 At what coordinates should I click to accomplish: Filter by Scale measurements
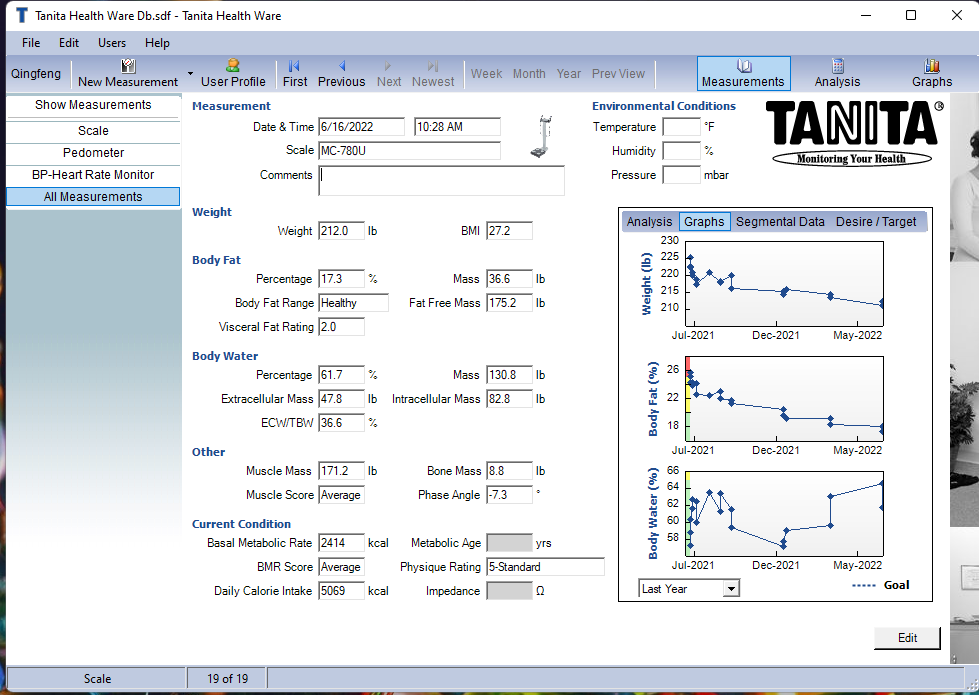point(93,131)
